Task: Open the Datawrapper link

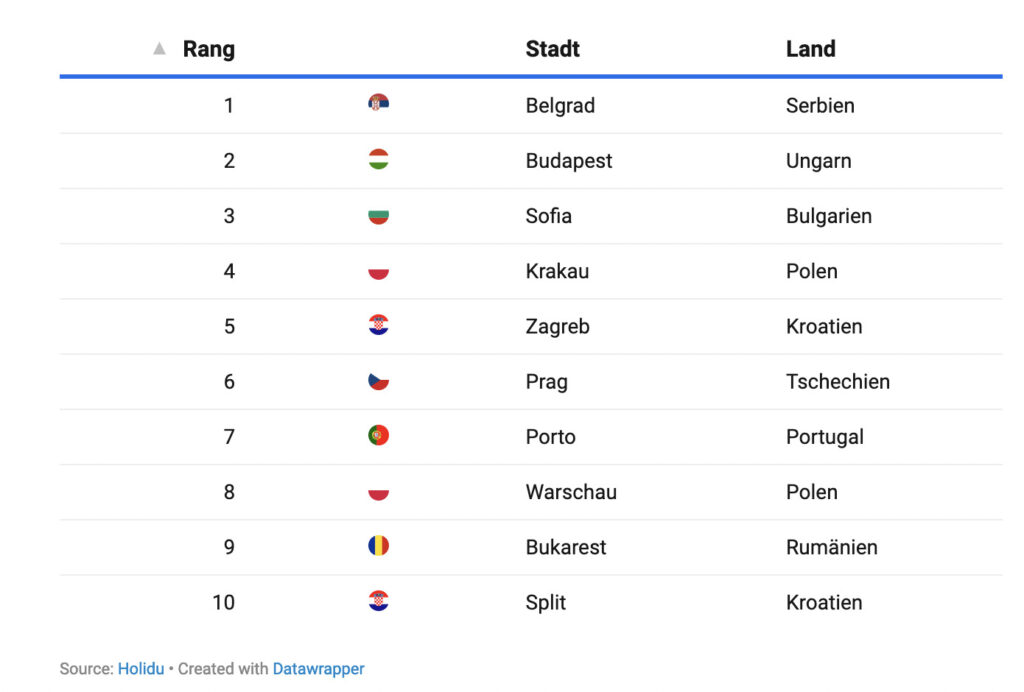Action: (318, 669)
